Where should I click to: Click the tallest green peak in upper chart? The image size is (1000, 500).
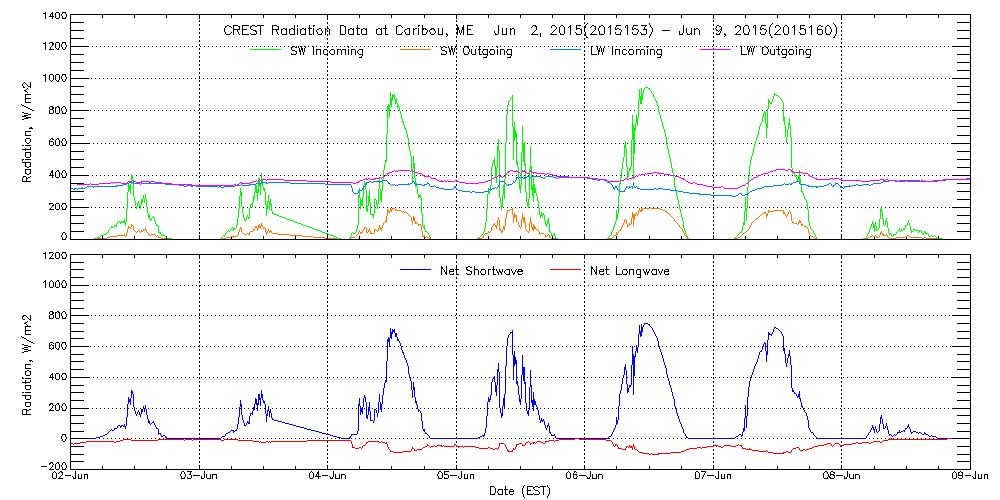point(647,88)
